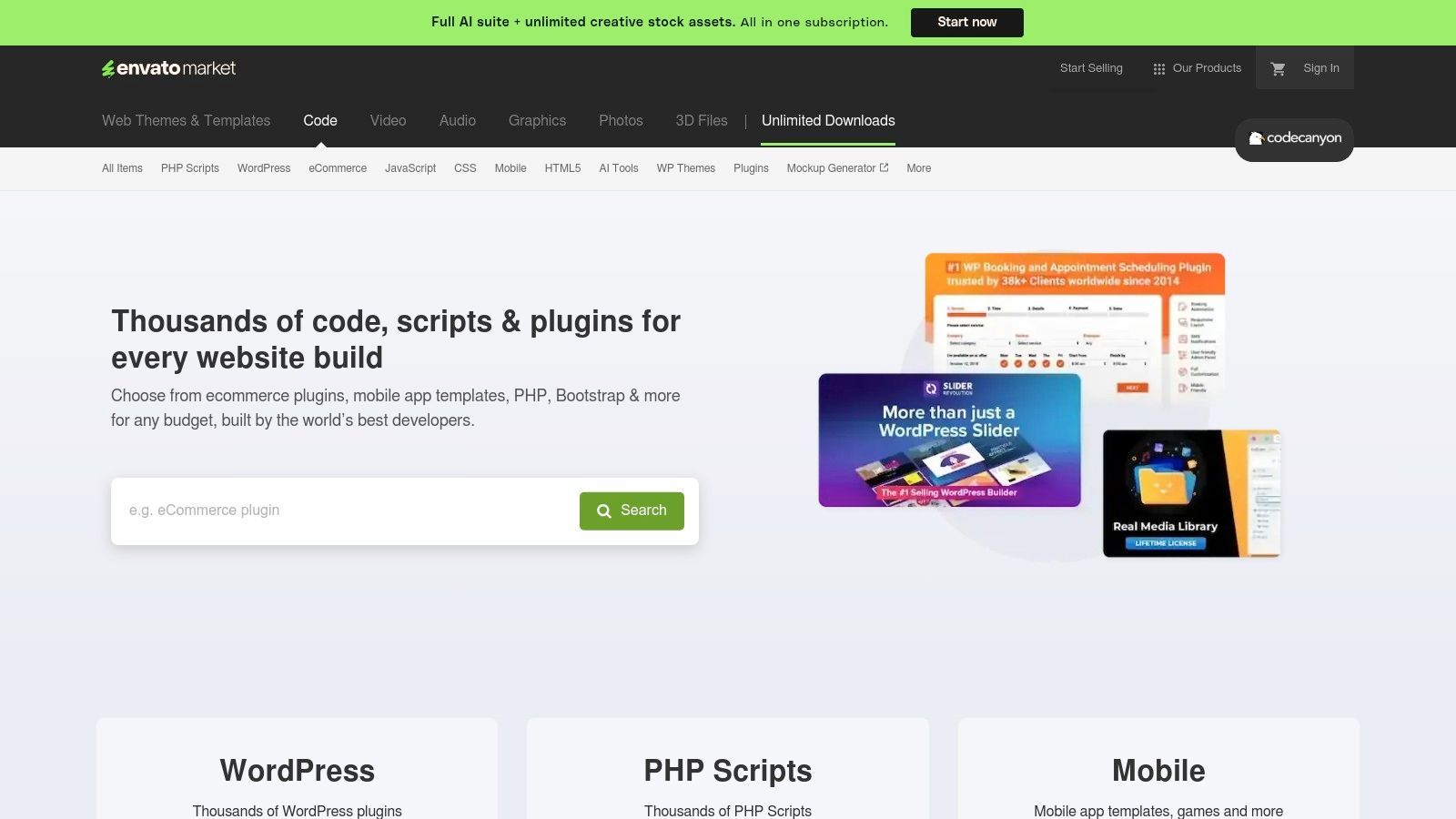Click the Sign In link
Viewport: 1456px width, 819px height.
[1320, 67]
